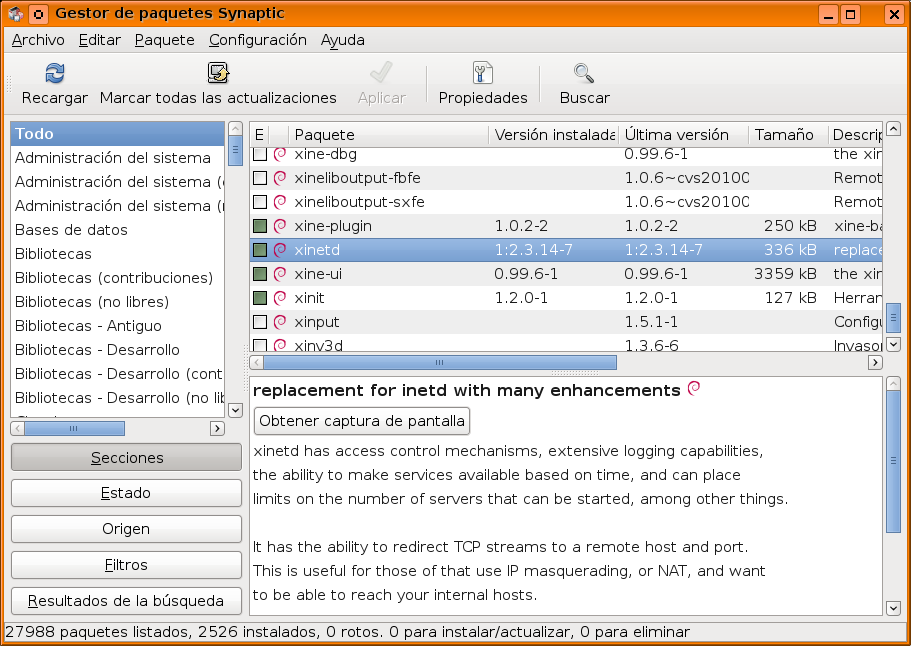Click Debian swirl icon next to xine-plugin
The image size is (911, 646).
pos(280,225)
